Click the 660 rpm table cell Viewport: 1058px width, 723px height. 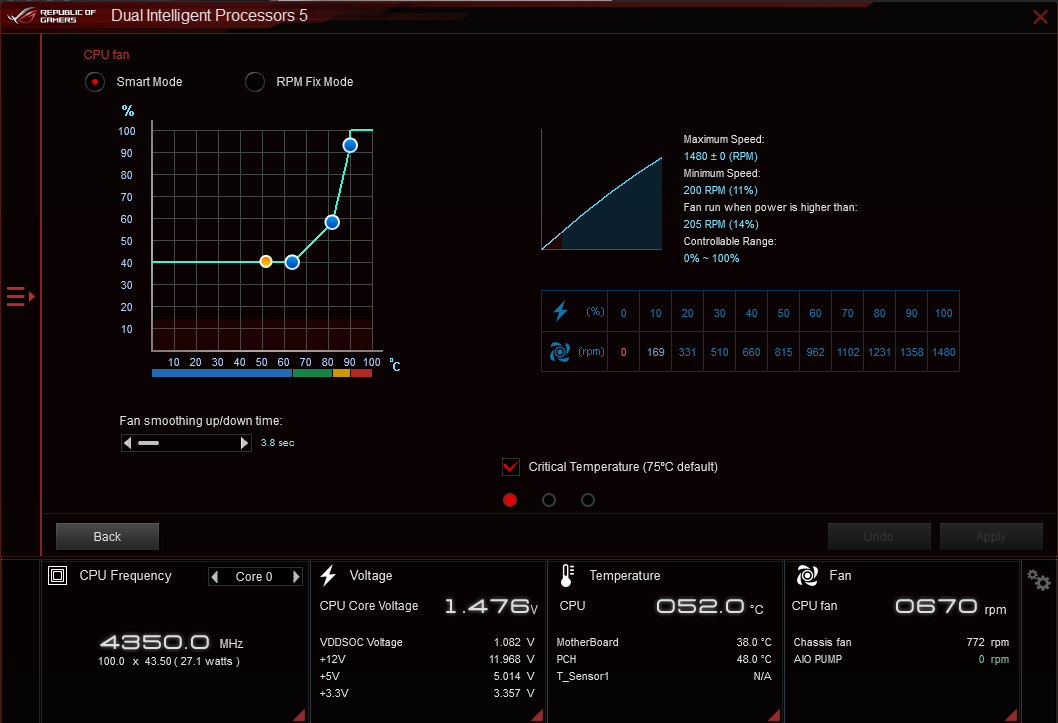[x=751, y=352]
